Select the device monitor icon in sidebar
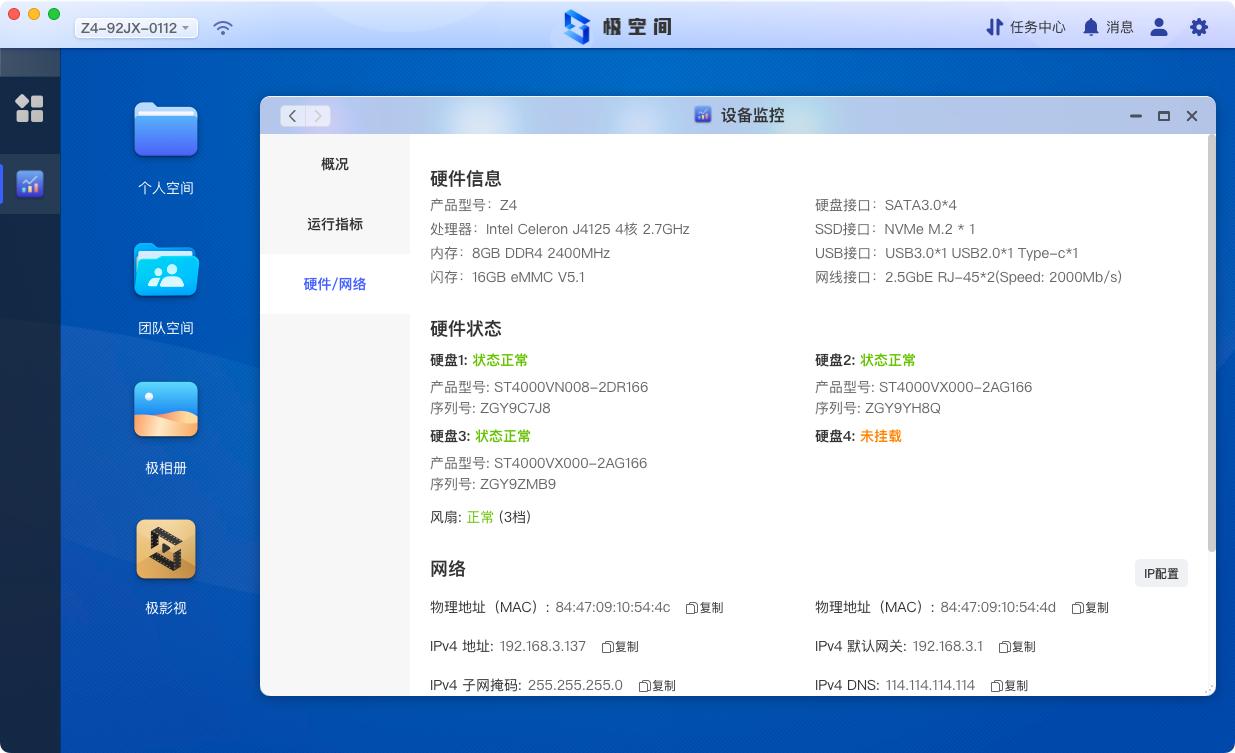Screen dimensions: 1235x753 (x=30, y=184)
